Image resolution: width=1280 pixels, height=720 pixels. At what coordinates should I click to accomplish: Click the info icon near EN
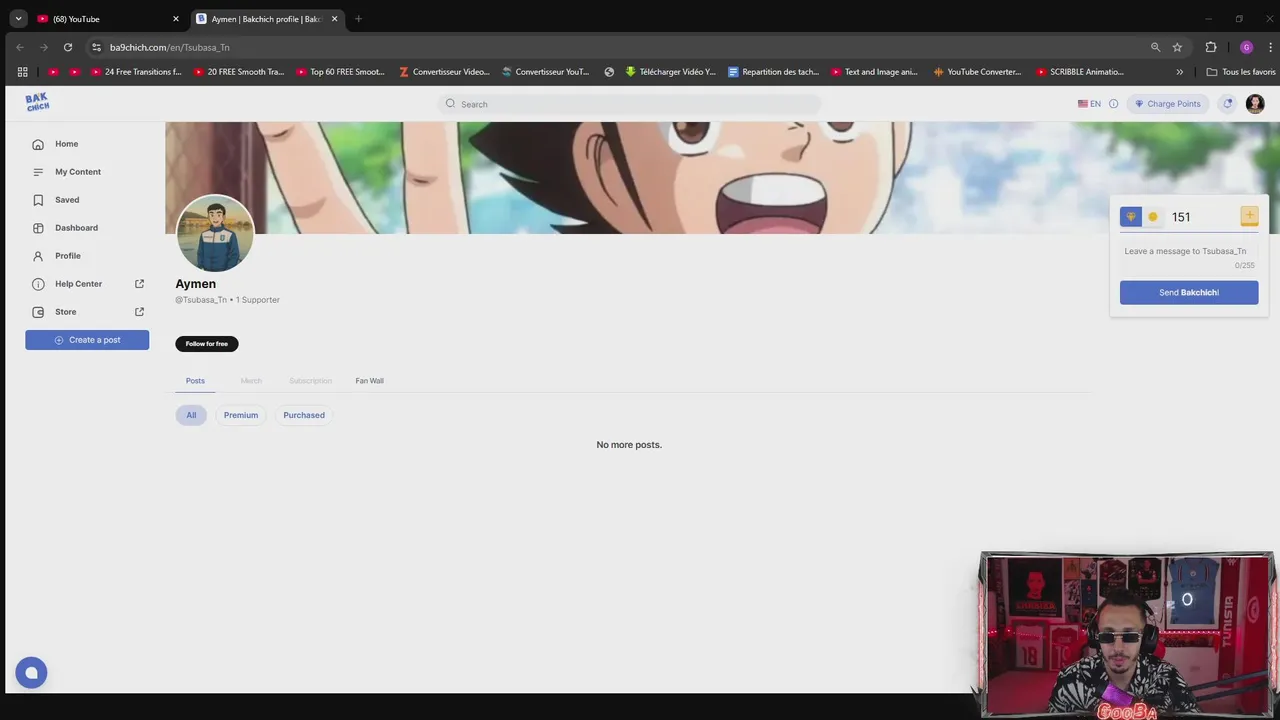click(1113, 104)
